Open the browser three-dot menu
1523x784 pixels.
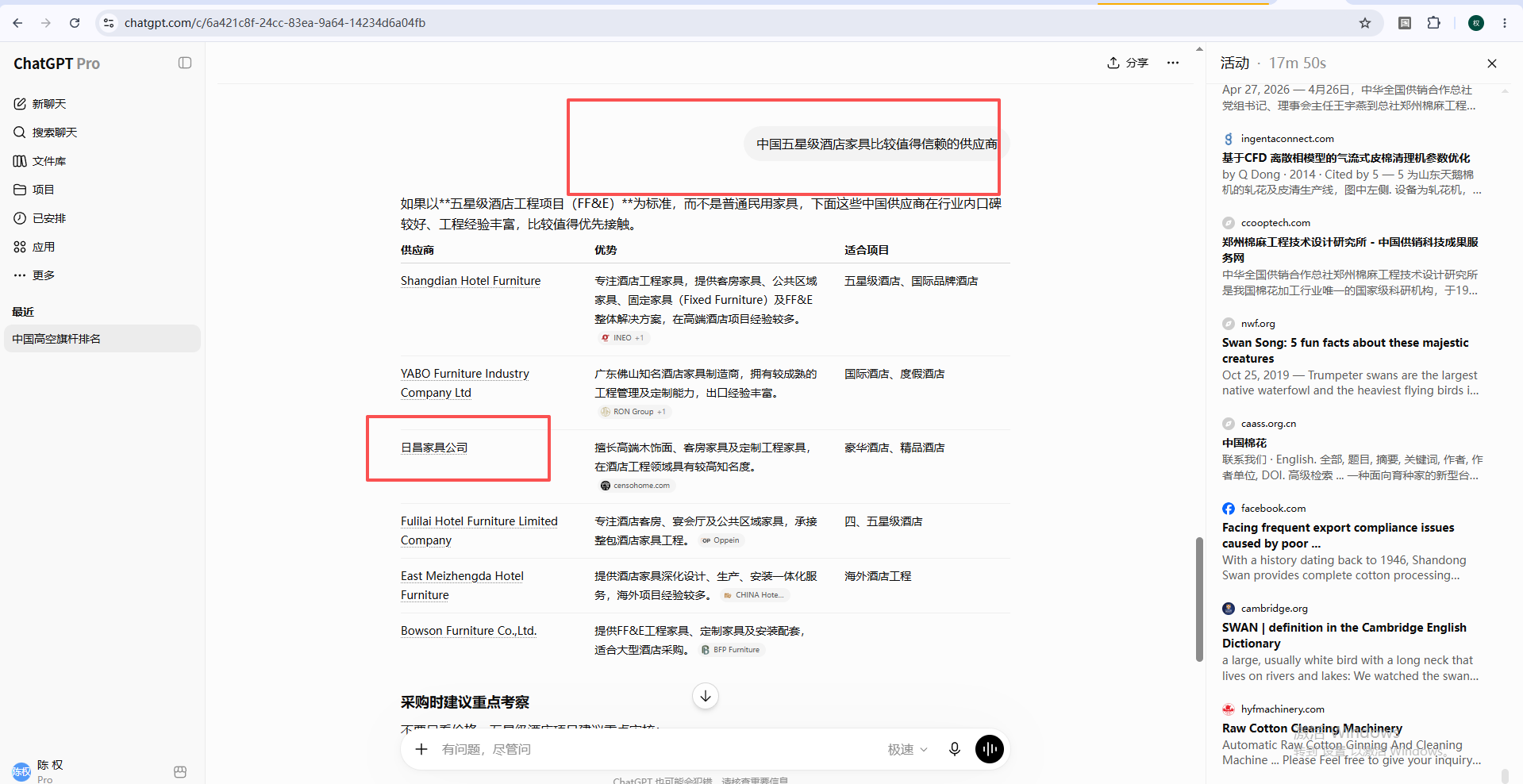pyautogui.click(x=1505, y=23)
